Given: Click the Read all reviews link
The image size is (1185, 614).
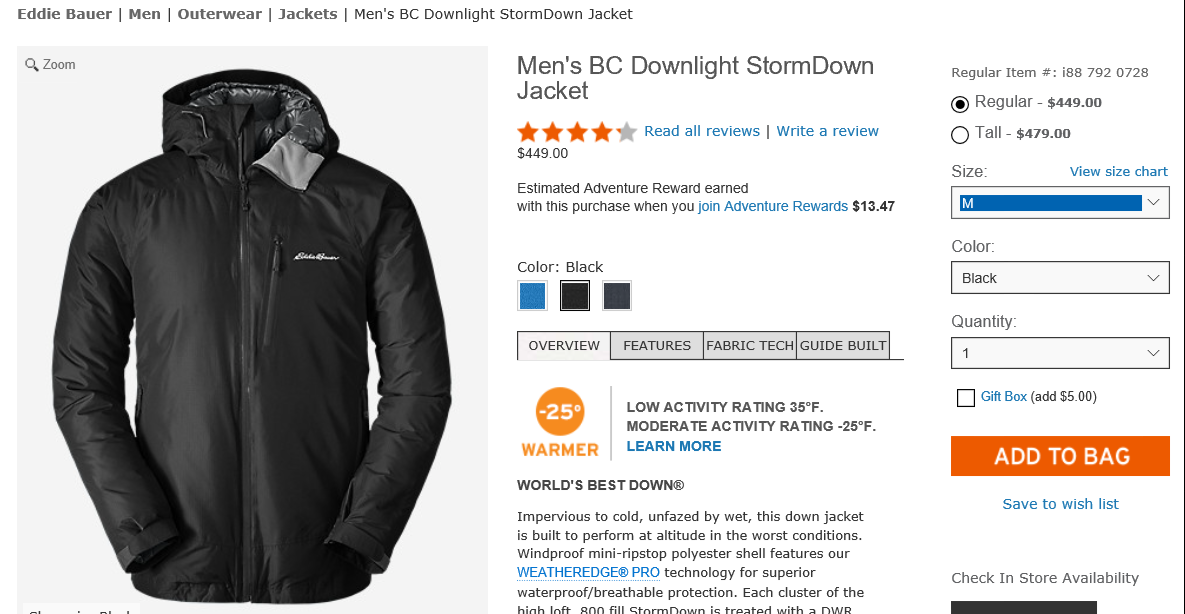Looking at the screenshot, I should click(x=702, y=131).
